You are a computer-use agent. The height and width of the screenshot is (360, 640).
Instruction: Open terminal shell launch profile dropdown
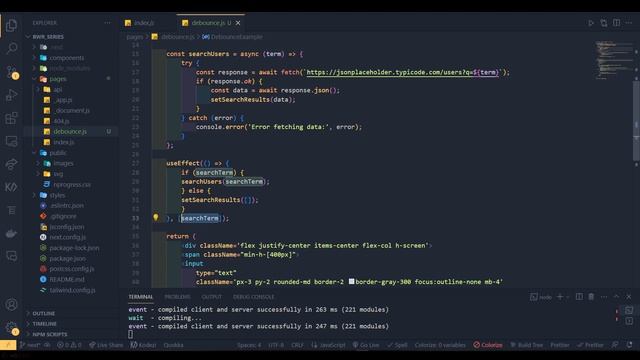point(568,297)
